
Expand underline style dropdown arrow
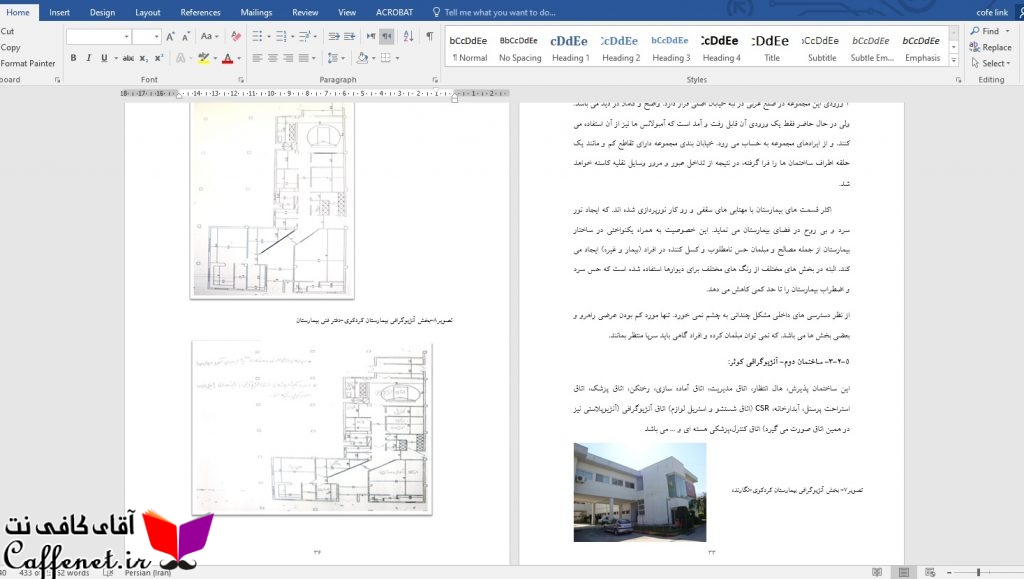(x=116, y=58)
